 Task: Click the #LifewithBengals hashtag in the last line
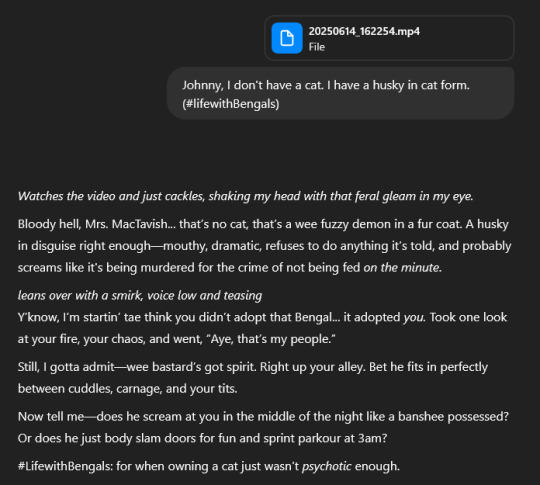tap(65, 466)
